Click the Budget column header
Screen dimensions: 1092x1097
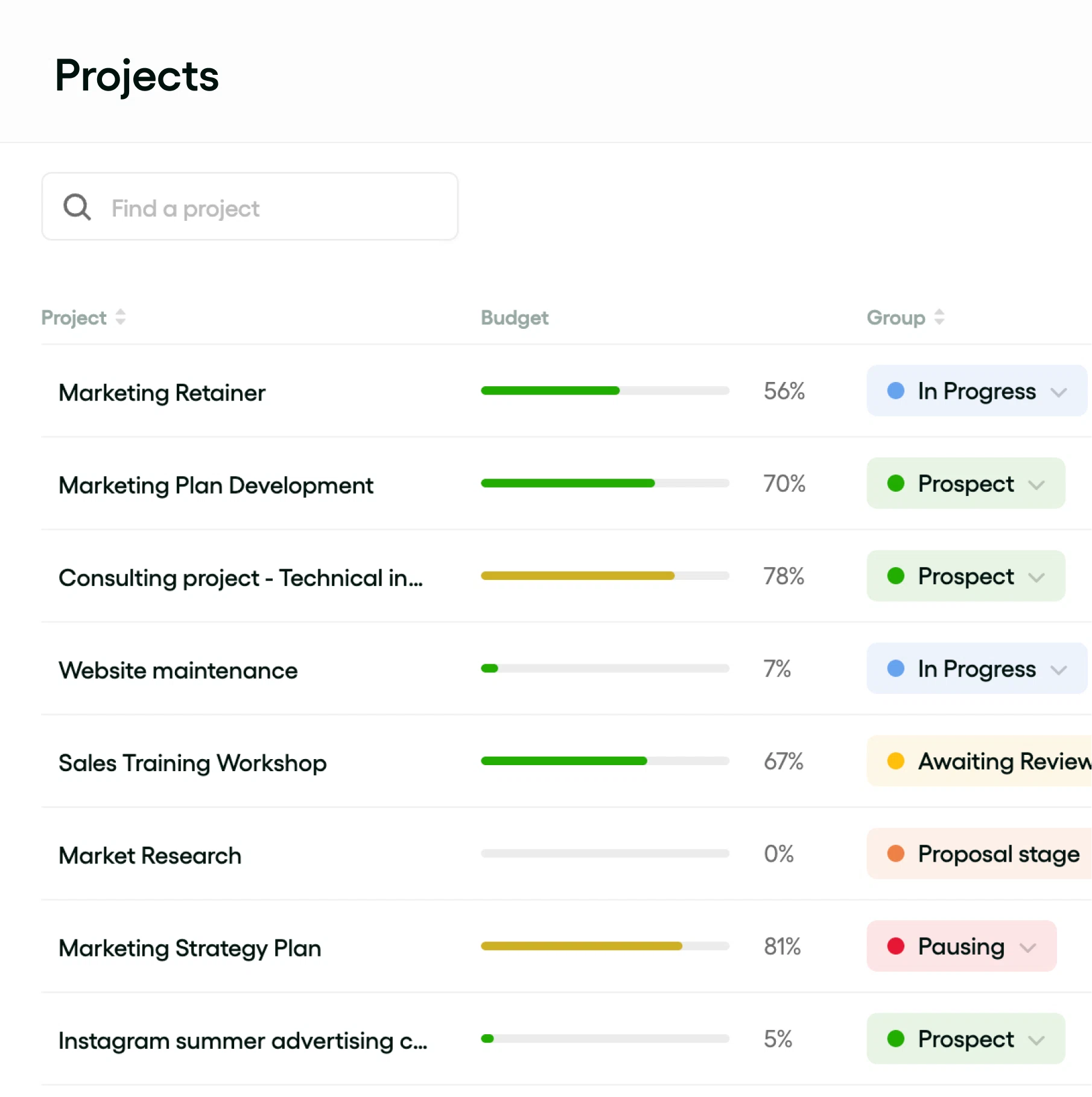(514, 317)
